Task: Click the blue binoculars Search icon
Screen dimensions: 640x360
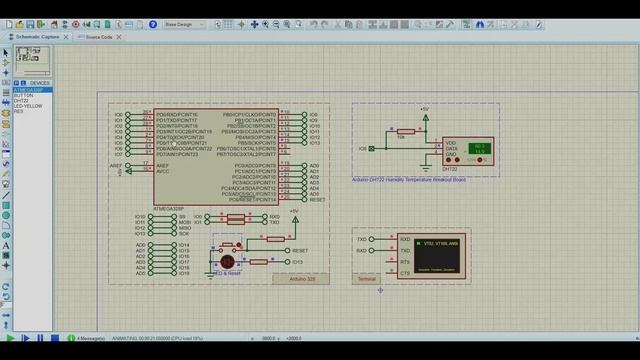Action: [x=480, y=24]
